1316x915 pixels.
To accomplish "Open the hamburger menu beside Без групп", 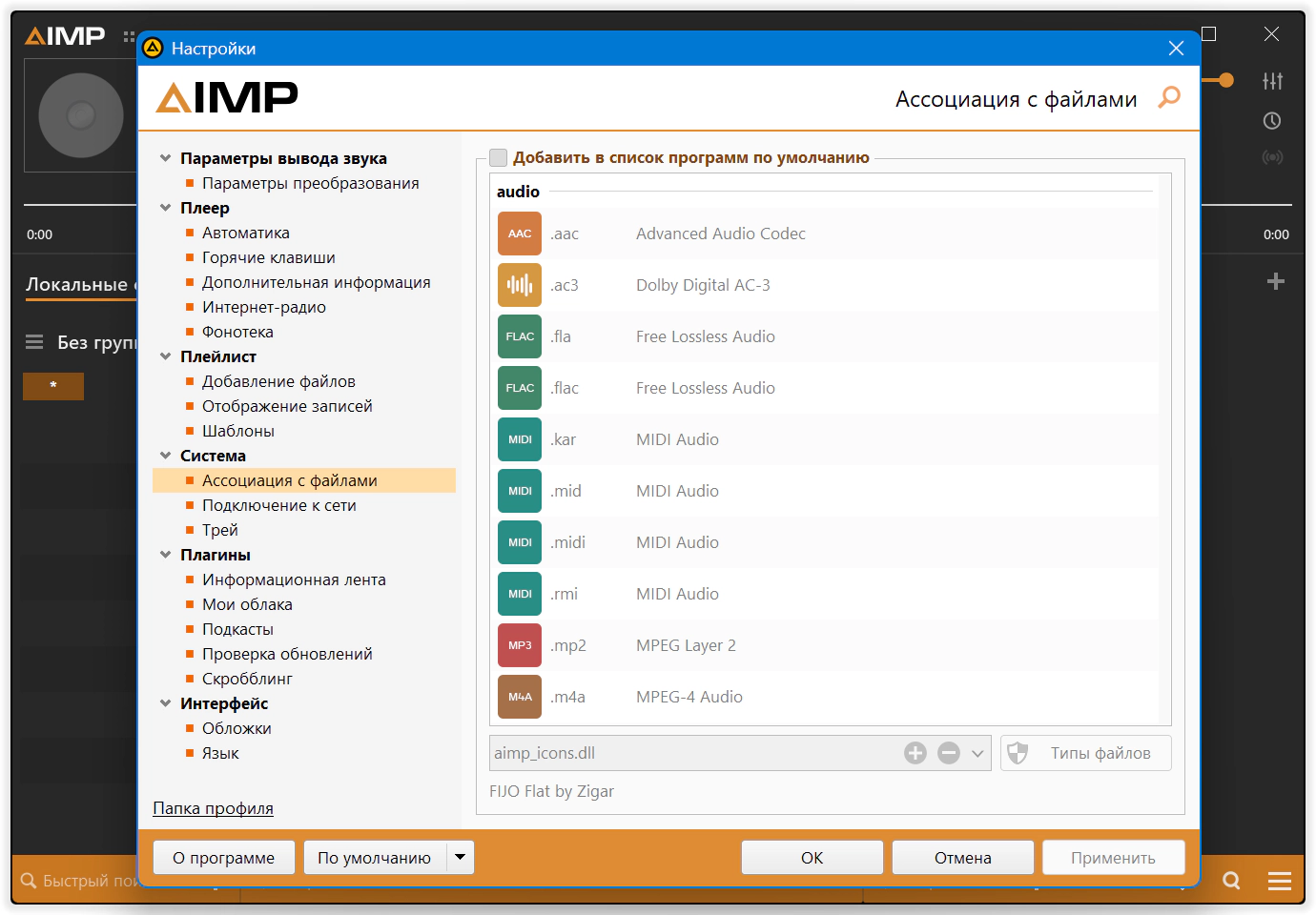I will (34, 342).
